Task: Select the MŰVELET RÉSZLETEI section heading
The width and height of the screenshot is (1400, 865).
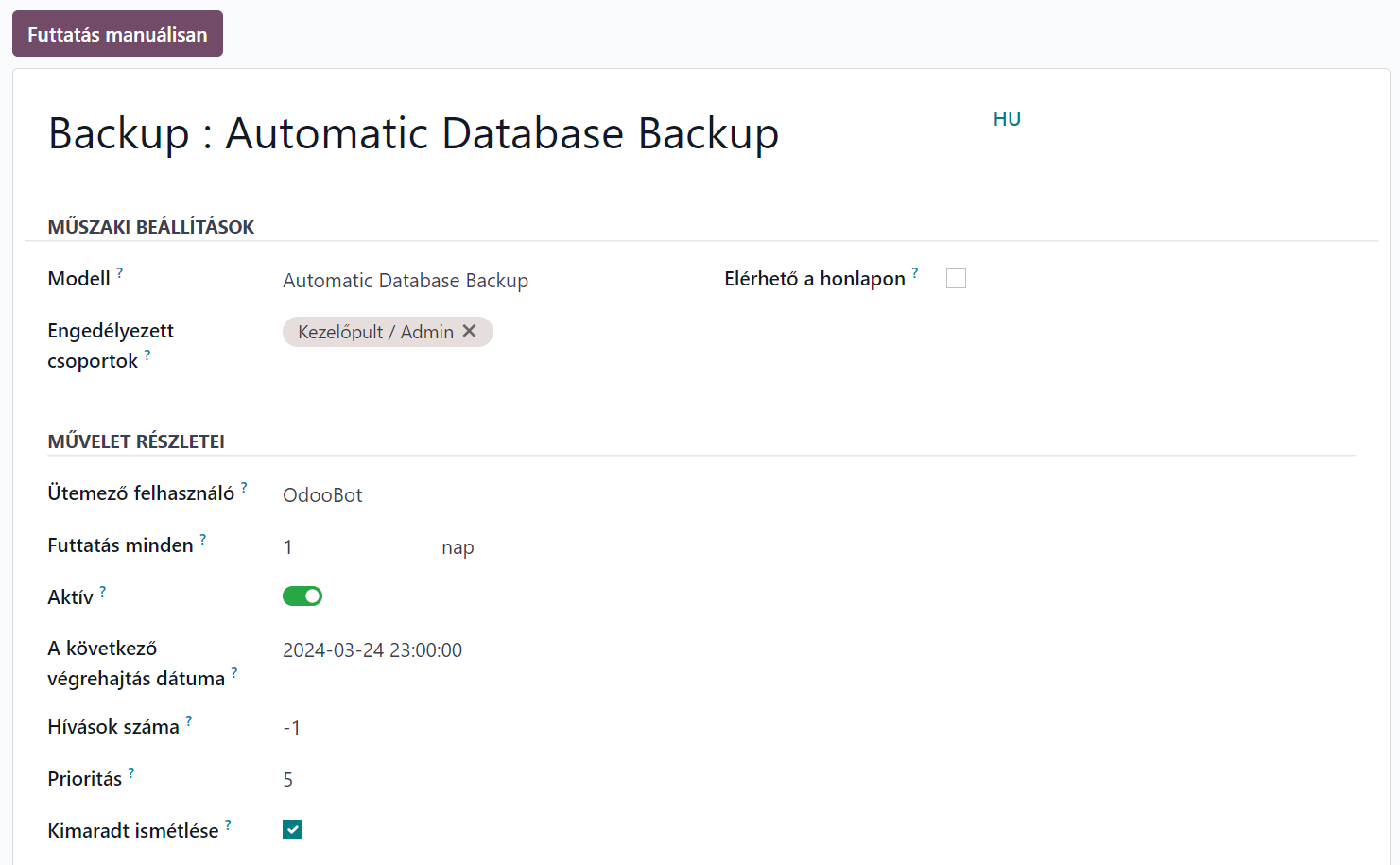Action: tap(136, 441)
